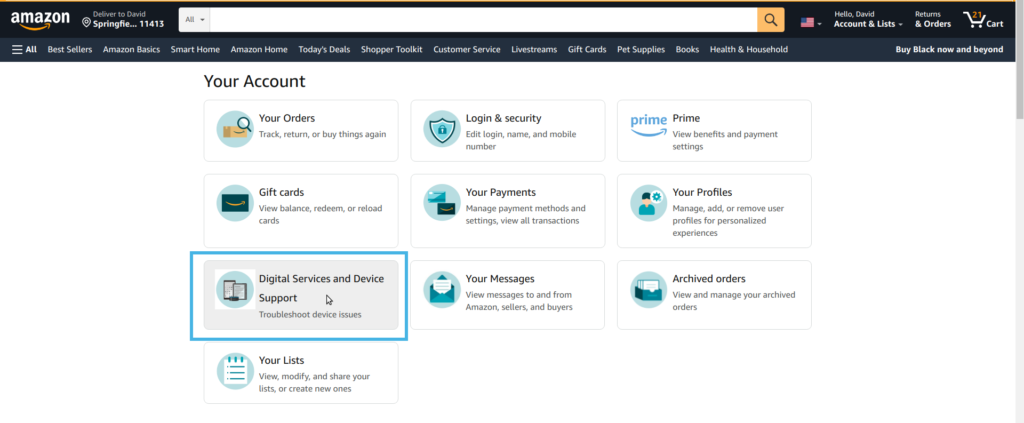
Task: Open the All hamburger menu
Action: pos(24,50)
